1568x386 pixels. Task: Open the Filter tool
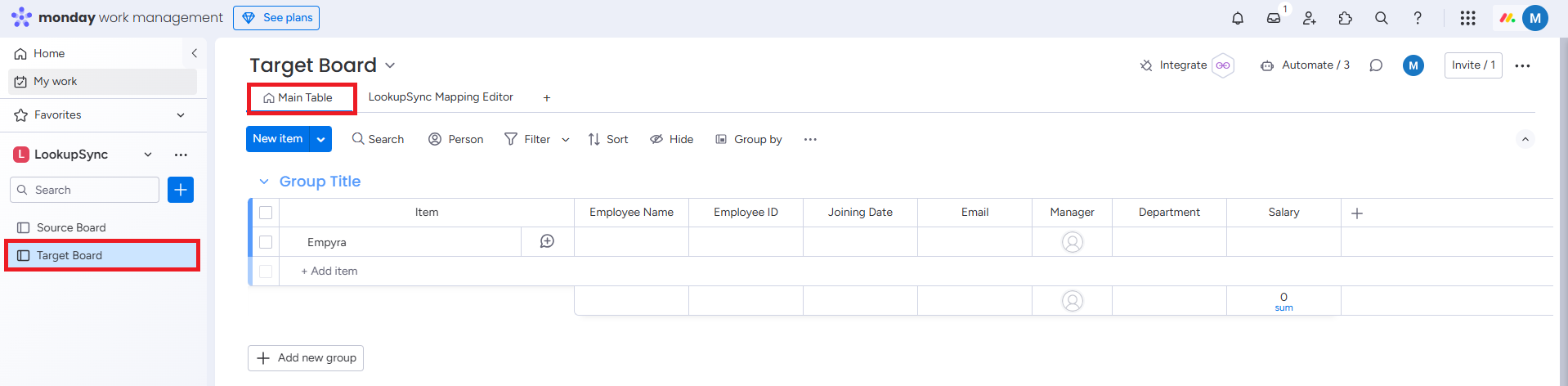coord(528,140)
